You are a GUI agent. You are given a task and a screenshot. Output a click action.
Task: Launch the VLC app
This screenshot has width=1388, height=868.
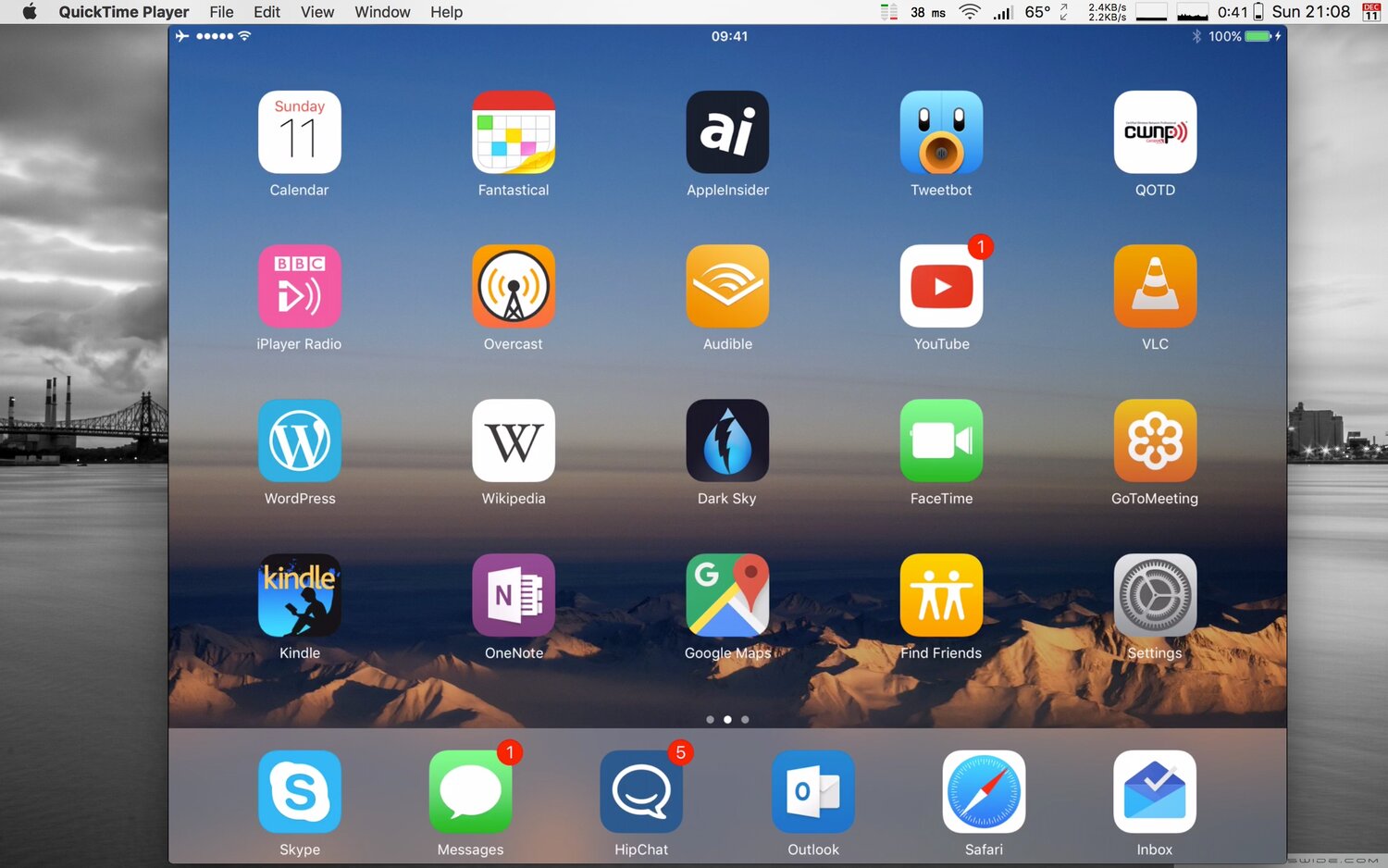click(1155, 286)
